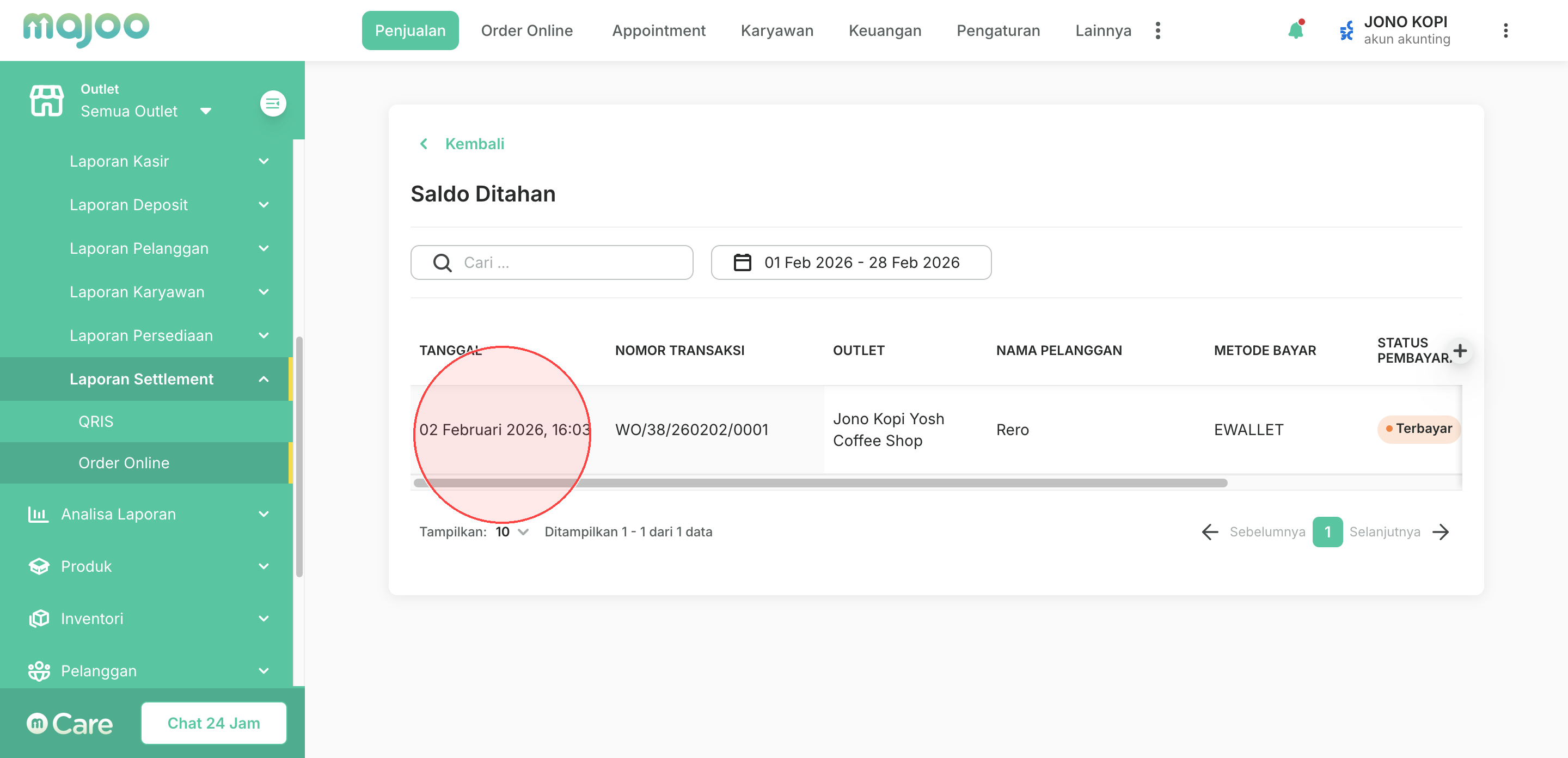
Task: Change Tampilkan rows per page
Action: coord(511,532)
